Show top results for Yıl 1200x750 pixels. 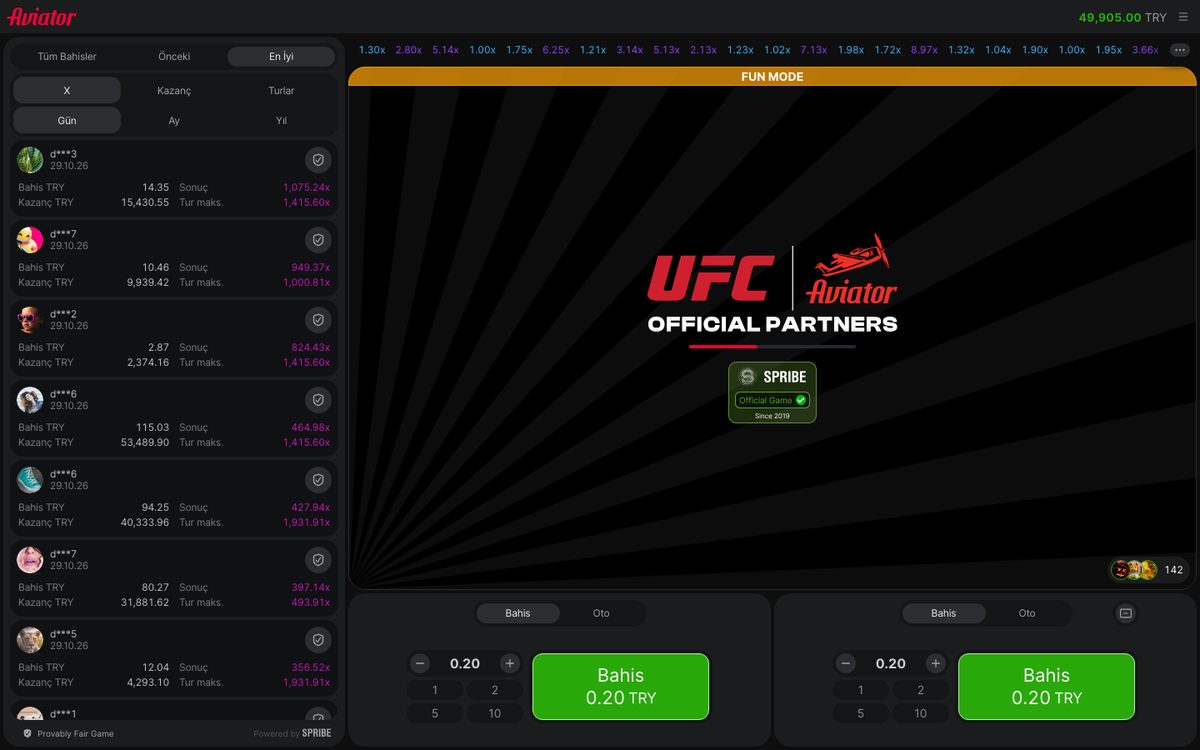(281, 120)
